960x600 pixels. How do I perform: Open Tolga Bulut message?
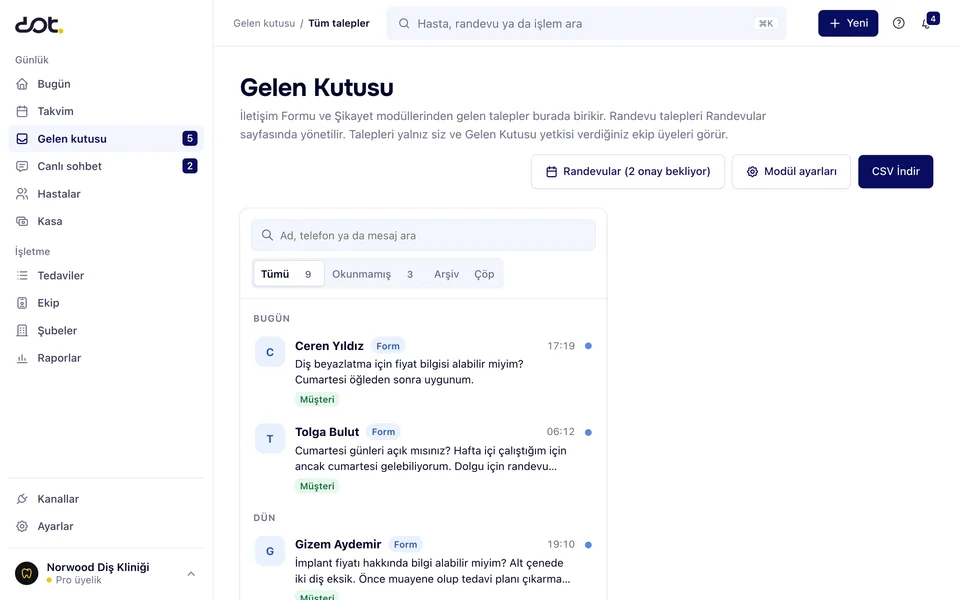pyautogui.click(x=423, y=459)
